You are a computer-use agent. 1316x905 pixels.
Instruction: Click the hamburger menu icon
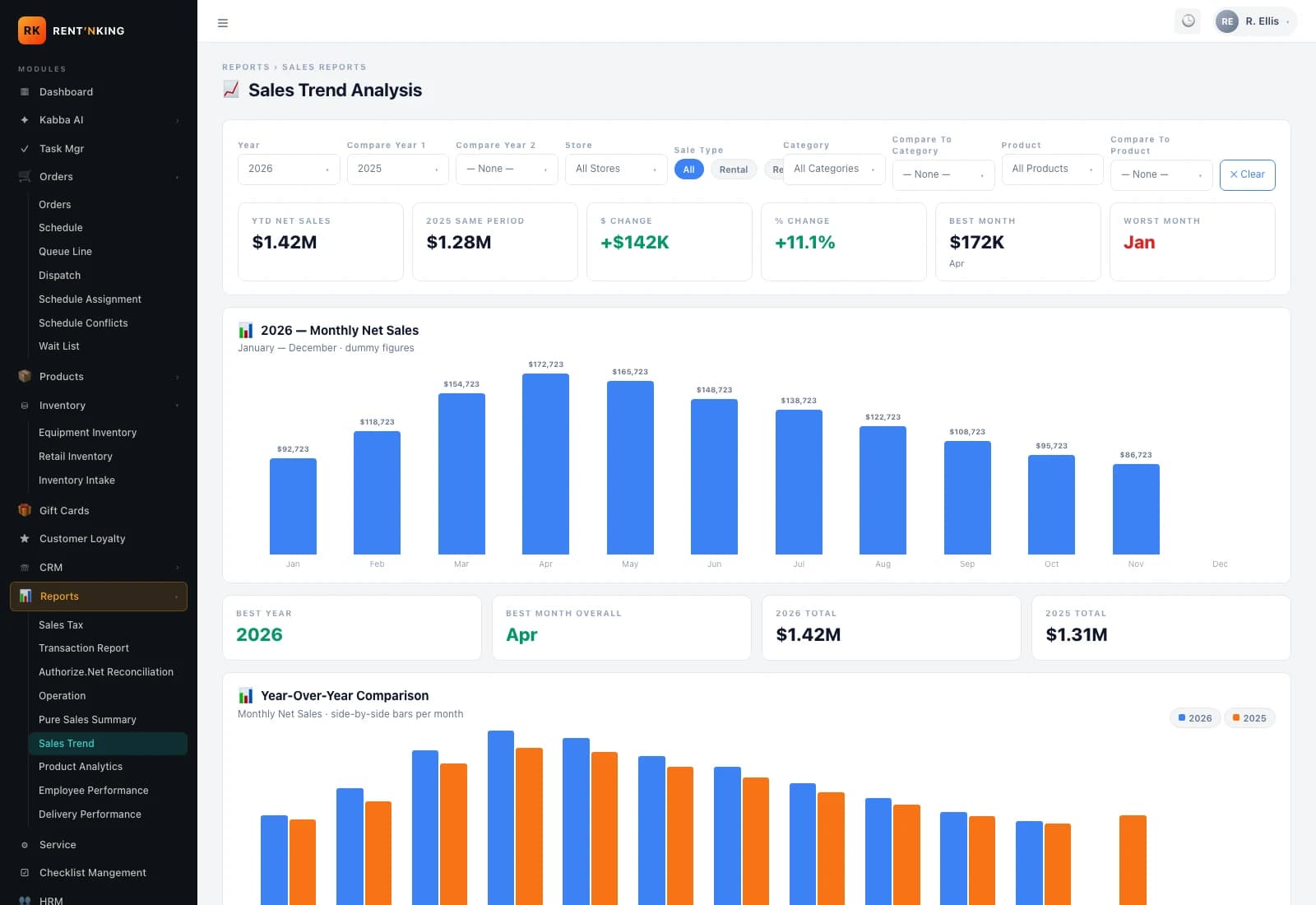point(222,23)
